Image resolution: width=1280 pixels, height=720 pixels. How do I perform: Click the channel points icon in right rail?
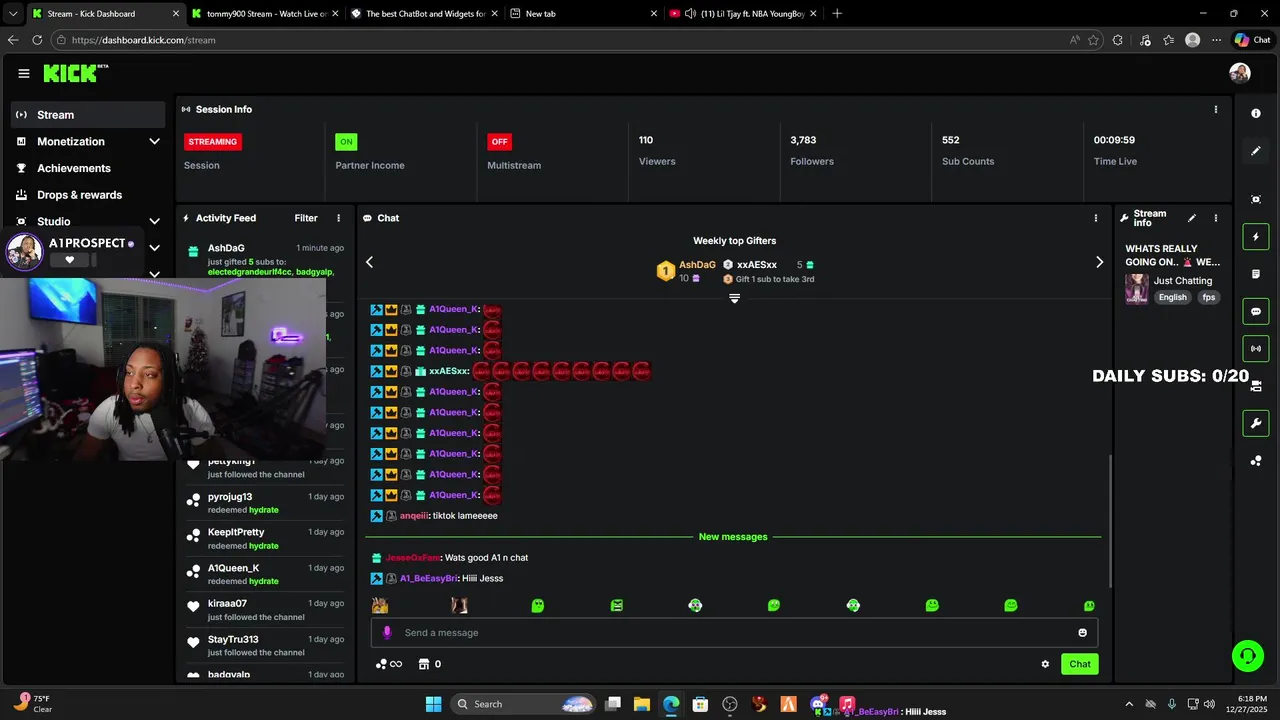[x=1256, y=460]
